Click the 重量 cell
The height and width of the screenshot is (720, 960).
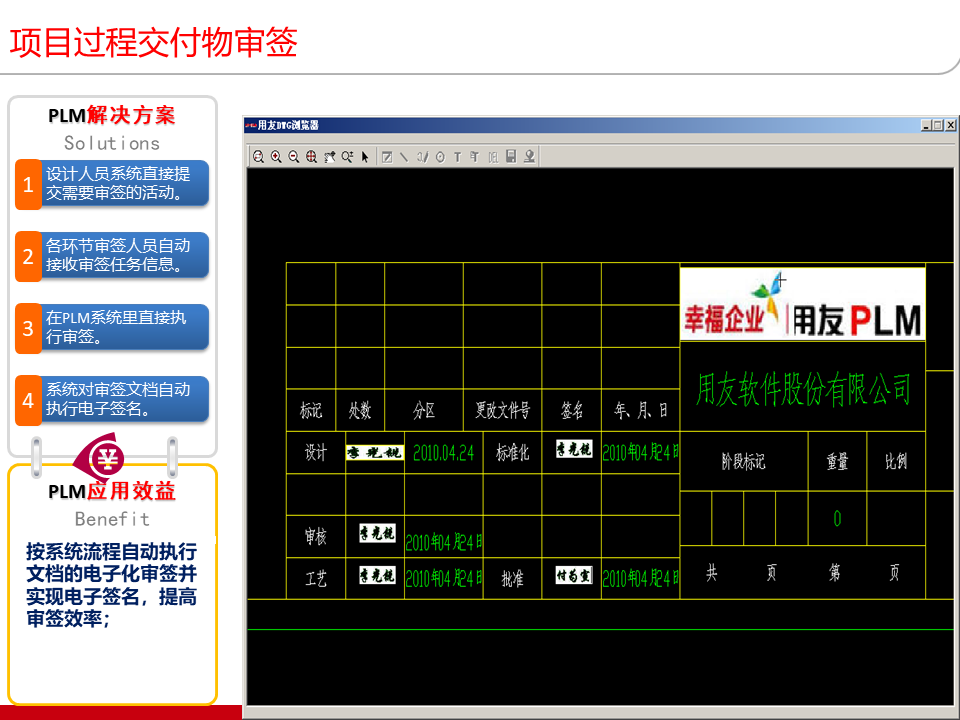838,461
